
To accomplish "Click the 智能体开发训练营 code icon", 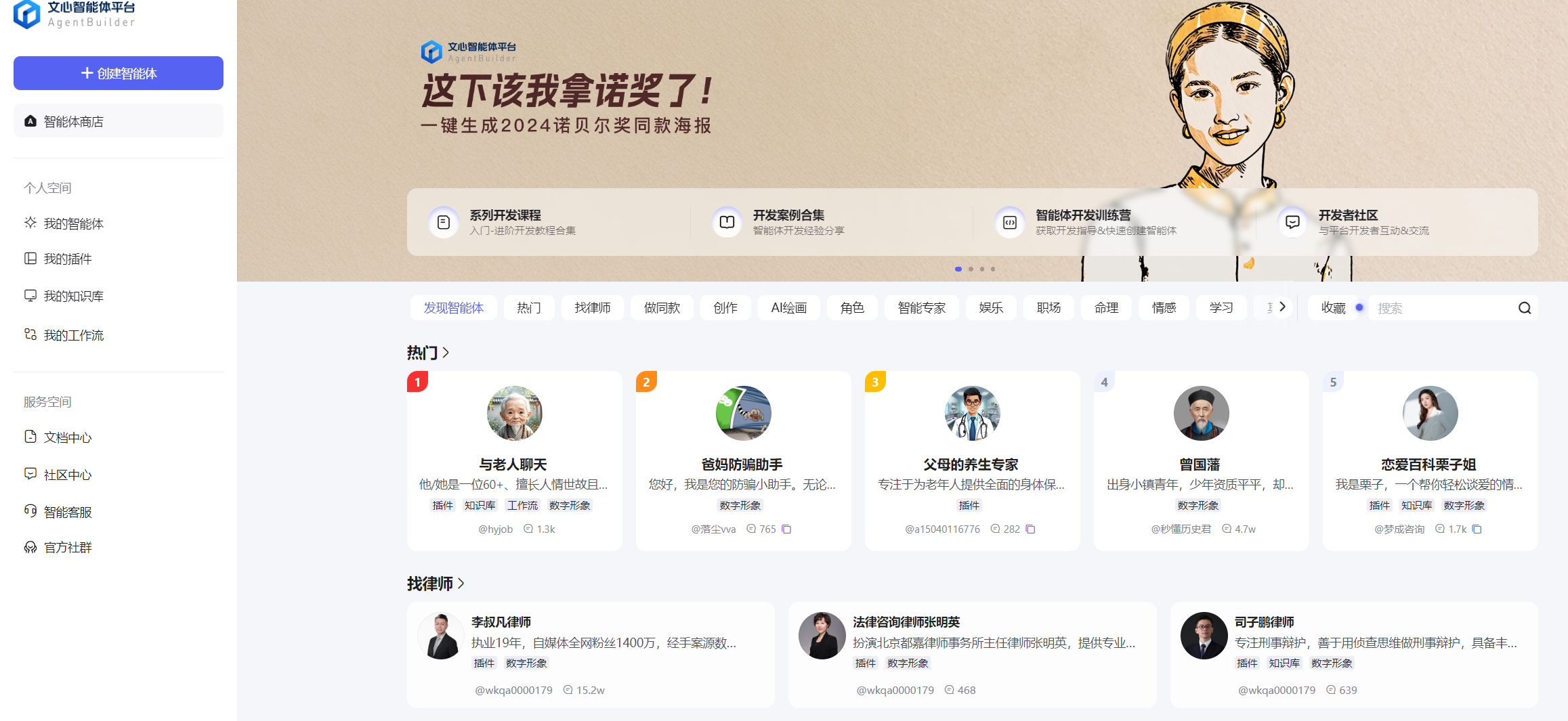I will [x=1009, y=222].
